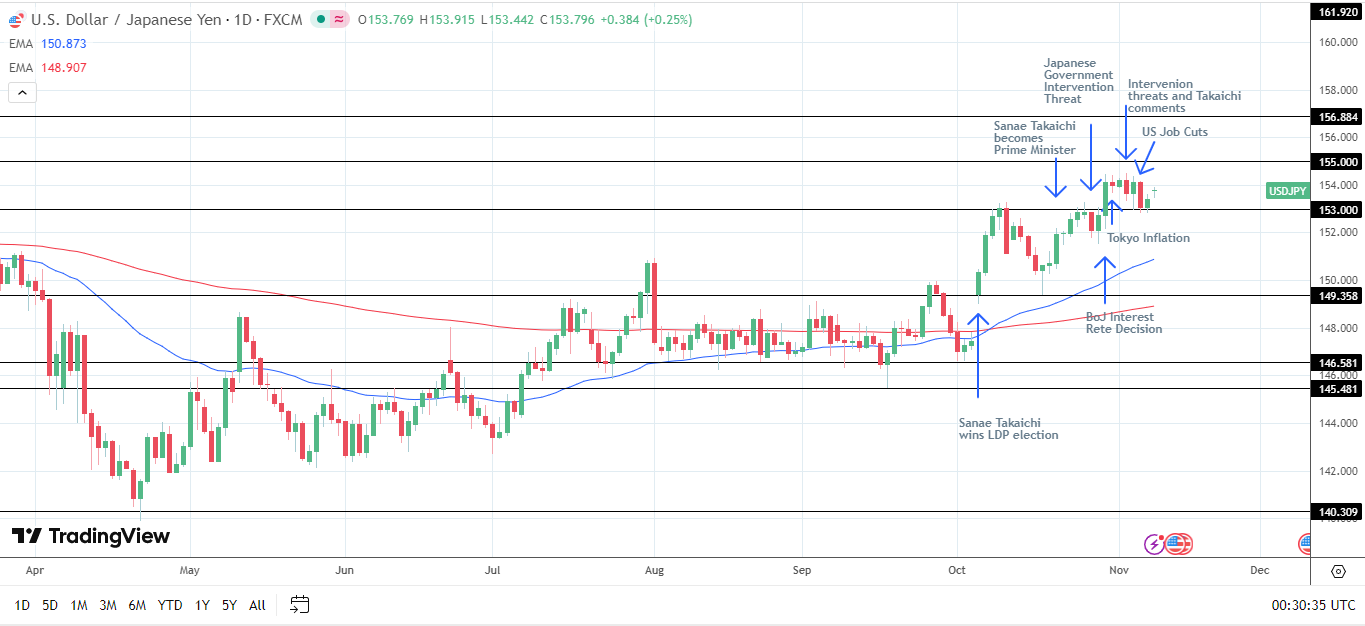
Task: Toggle the USDJPY price label on right scale
Action: 1285,190
